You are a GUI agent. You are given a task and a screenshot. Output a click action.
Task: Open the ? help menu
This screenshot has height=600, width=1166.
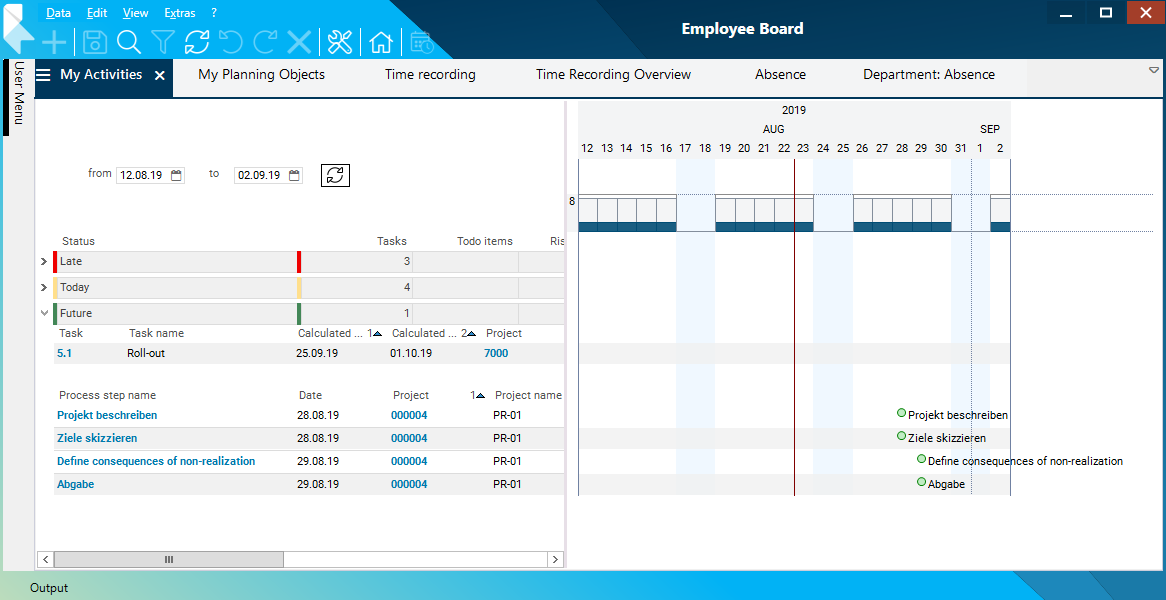pos(214,13)
